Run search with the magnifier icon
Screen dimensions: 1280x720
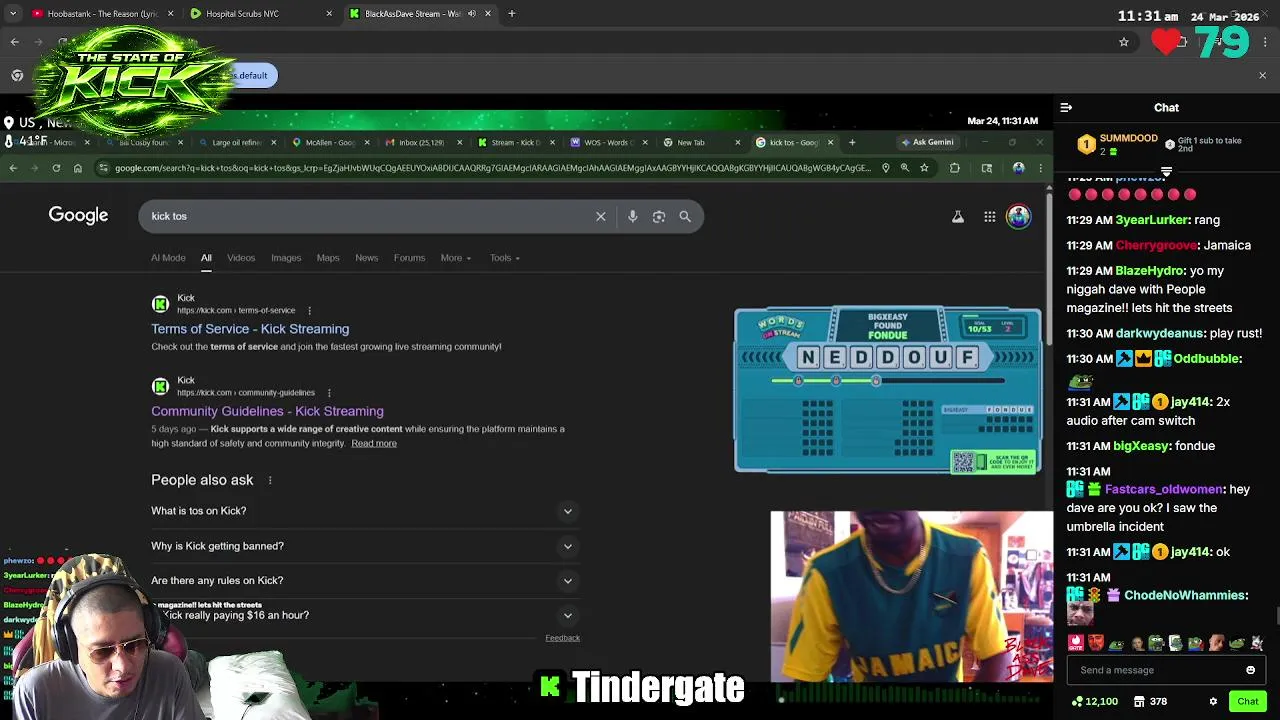[685, 216]
